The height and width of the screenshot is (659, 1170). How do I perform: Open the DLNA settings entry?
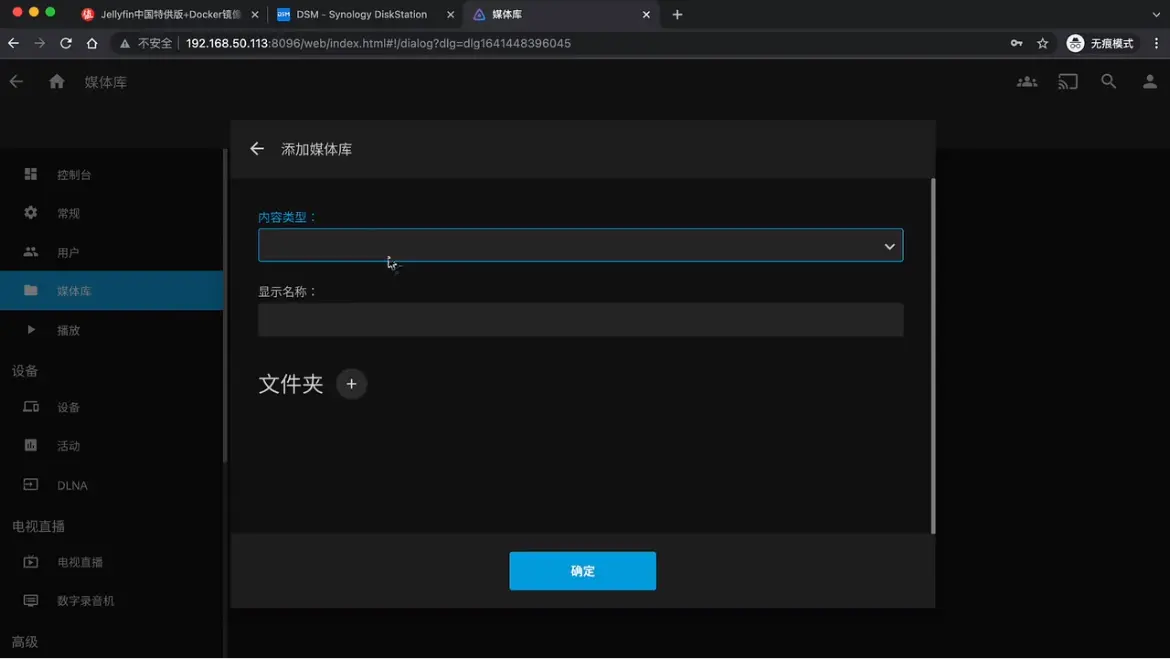(x=72, y=486)
